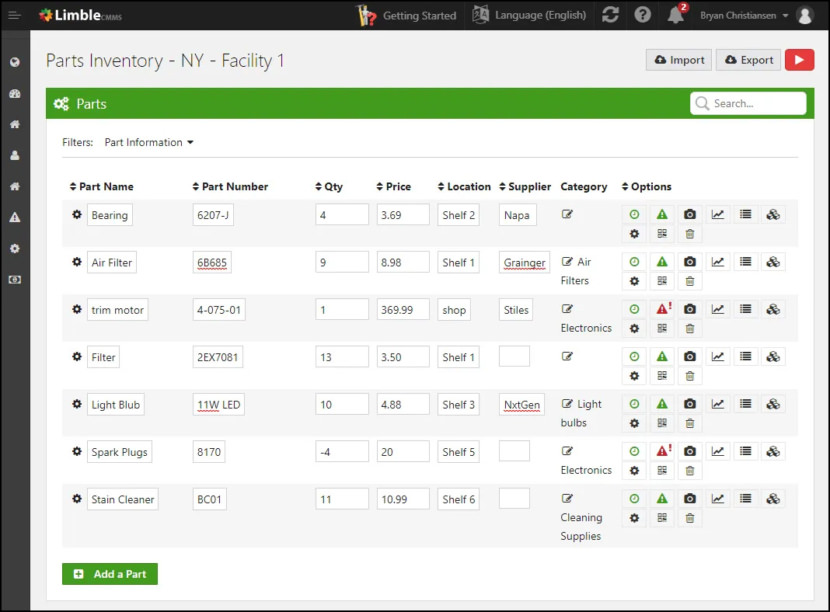
Task: Click the Export button
Action: (748, 60)
